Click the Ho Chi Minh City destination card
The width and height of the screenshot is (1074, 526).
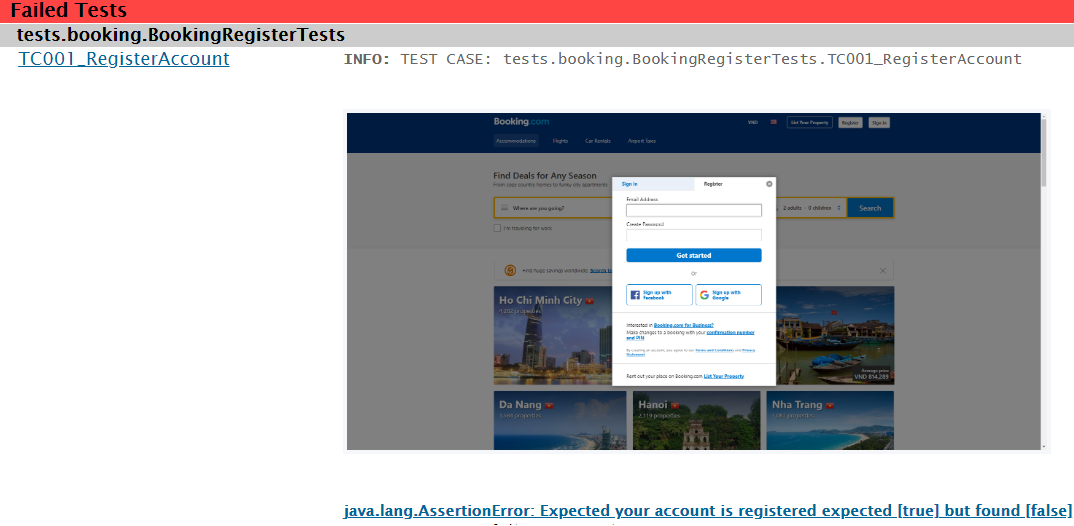(553, 335)
